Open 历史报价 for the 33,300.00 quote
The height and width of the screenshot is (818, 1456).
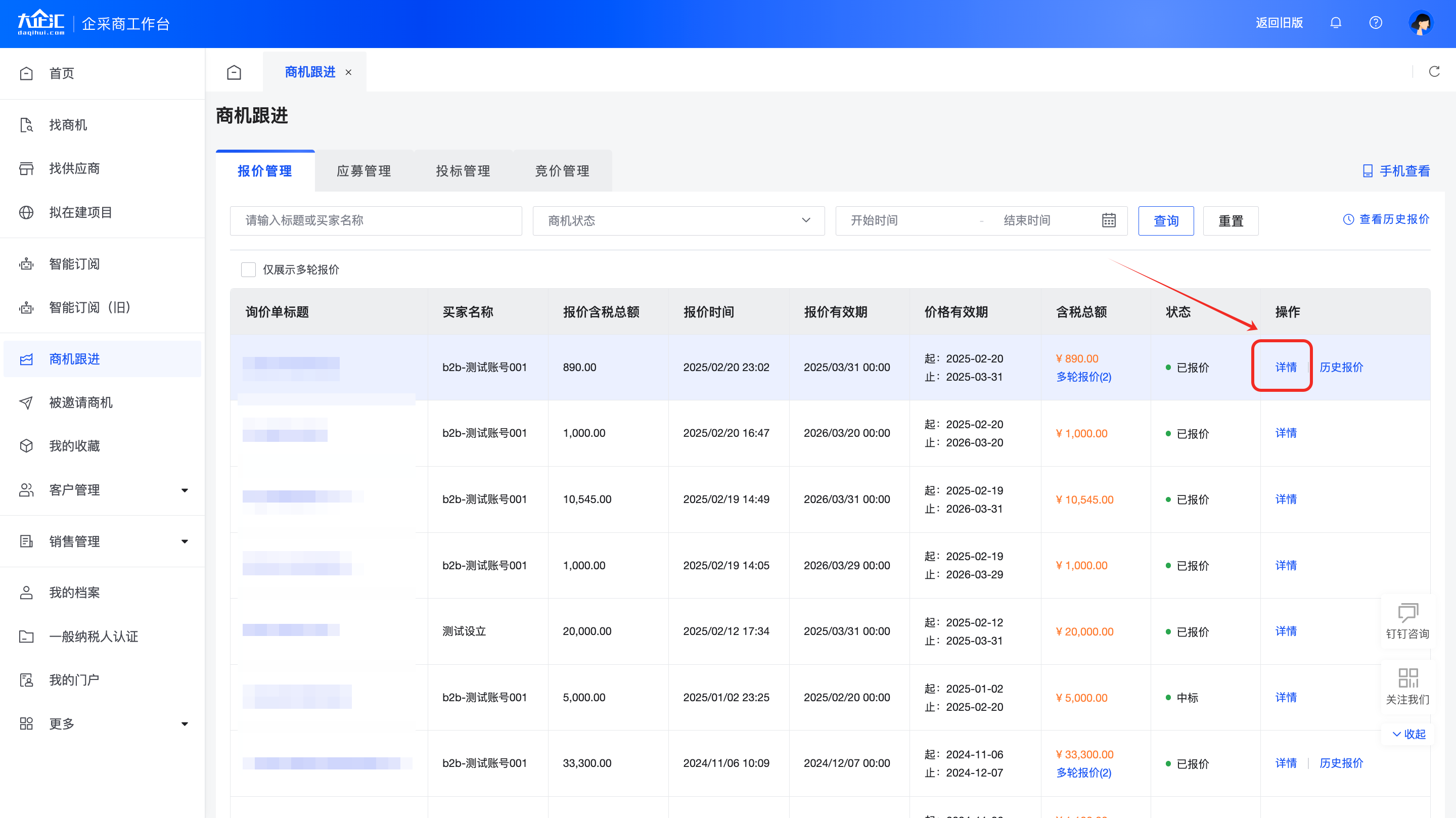click(x=1341, y=763)
